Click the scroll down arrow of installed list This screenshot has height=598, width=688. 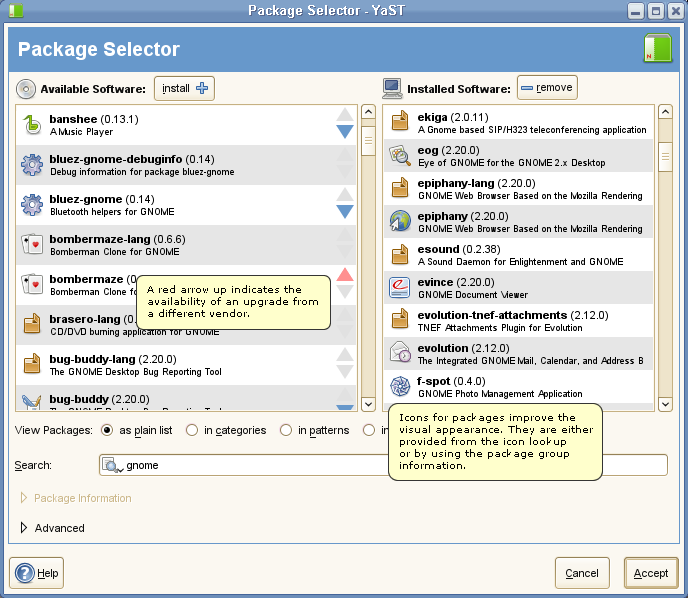click(666, 404)
